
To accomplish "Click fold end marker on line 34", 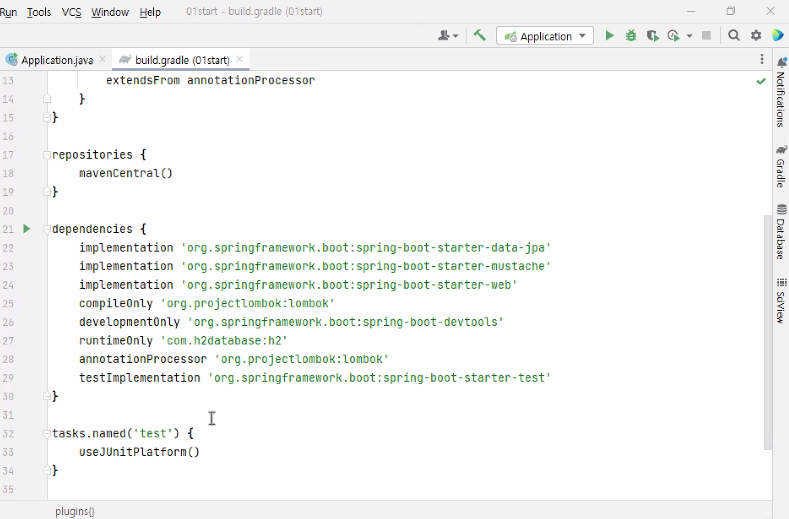I will pos(47,471).
